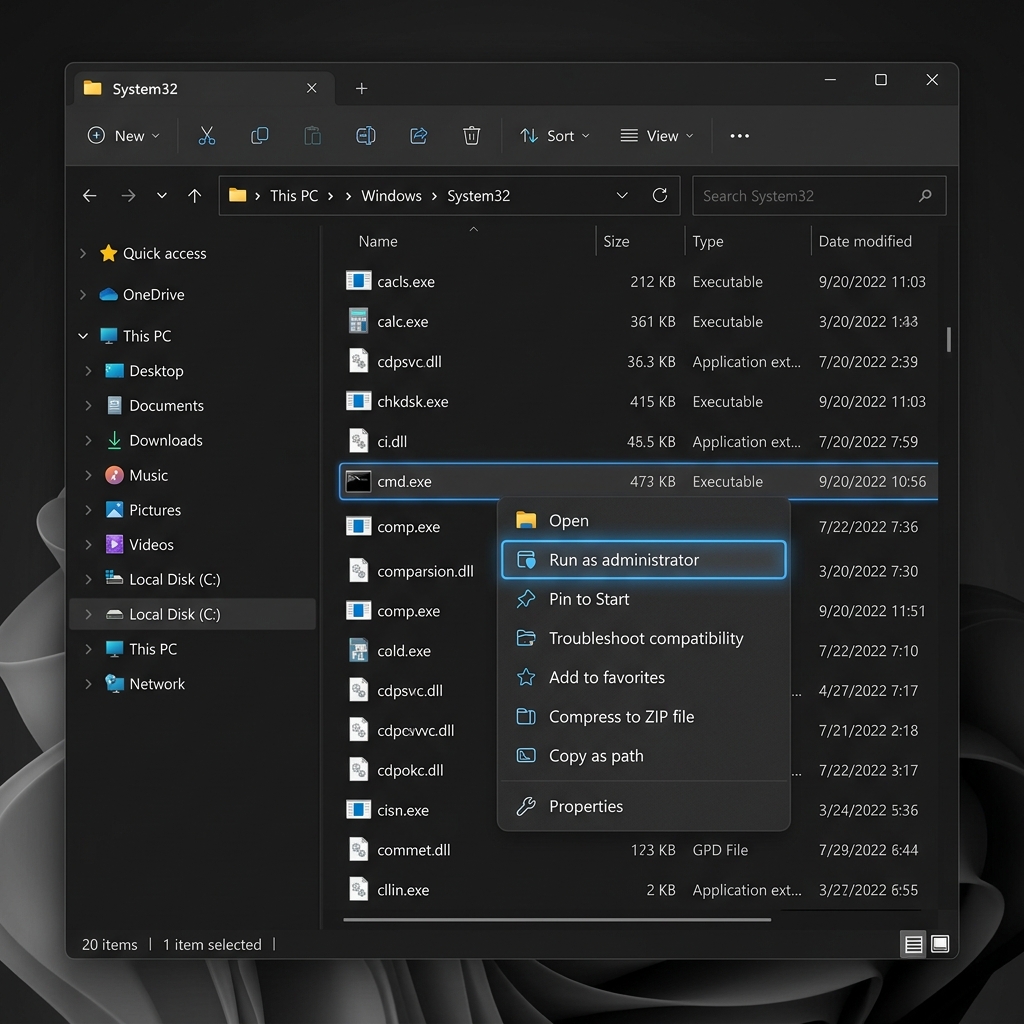Image resolution: width=1024 pixels, height=1024 pixels.
Task: Click in the Search System32 field
Action: (819, 195)
